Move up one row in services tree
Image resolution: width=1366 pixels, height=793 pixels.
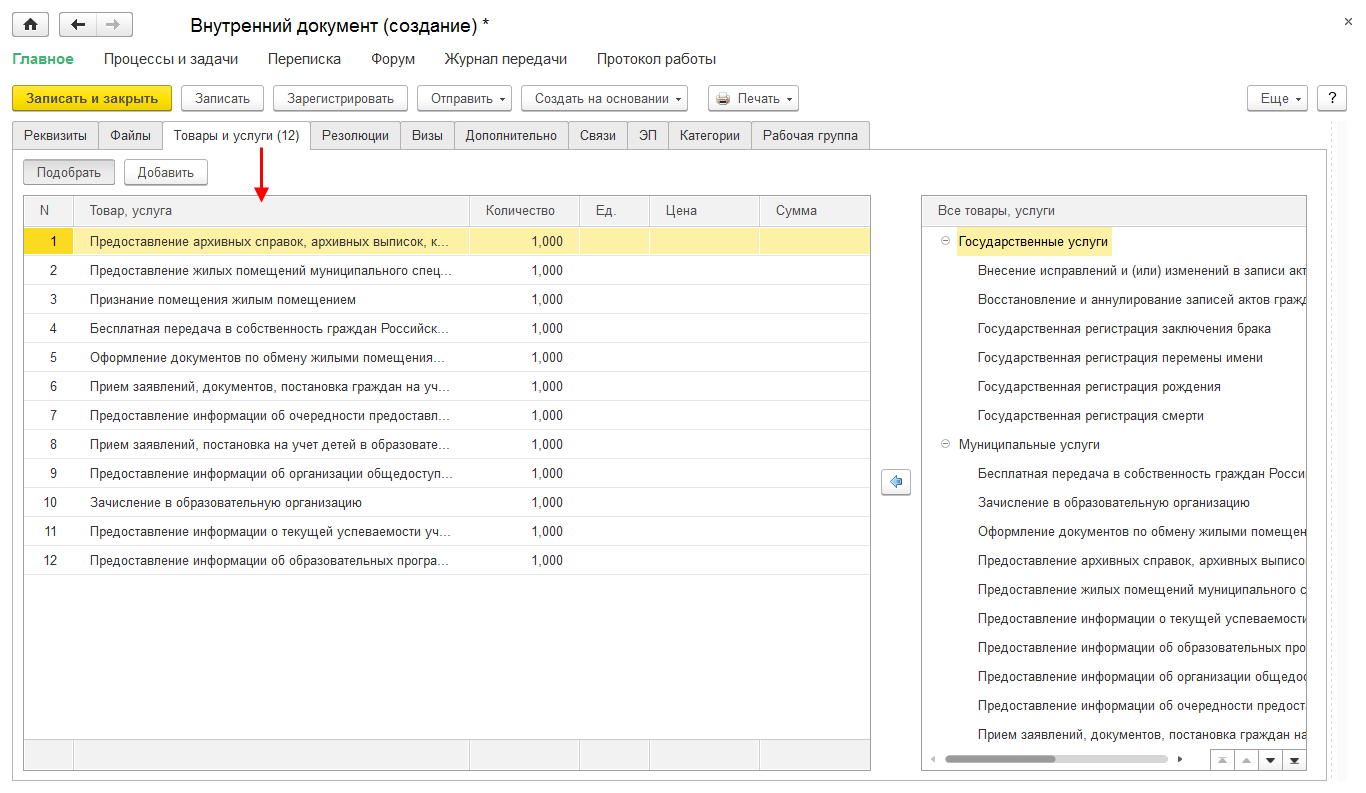[x=1246, y=760]
